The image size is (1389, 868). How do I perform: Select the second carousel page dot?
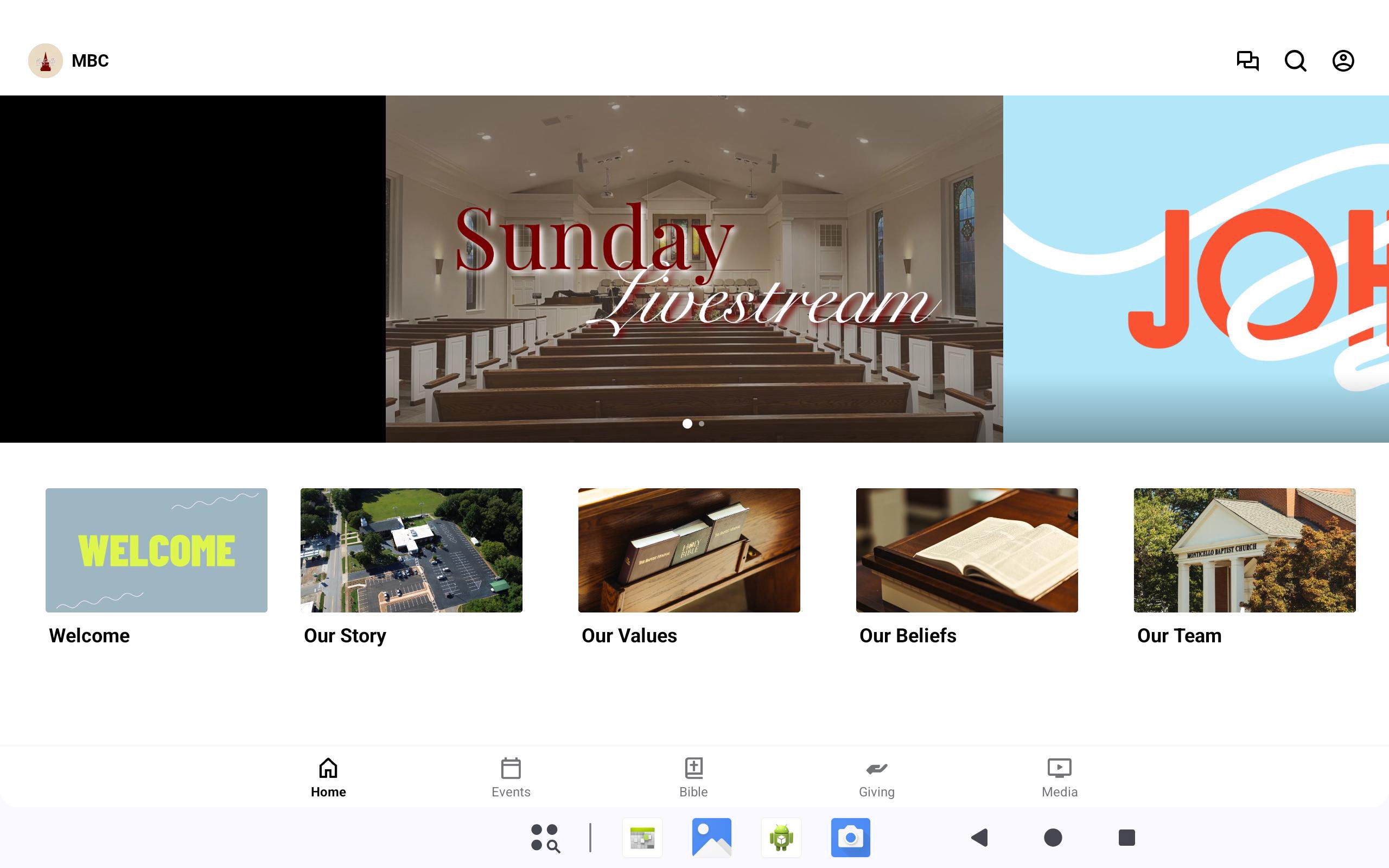coord(702,424)
